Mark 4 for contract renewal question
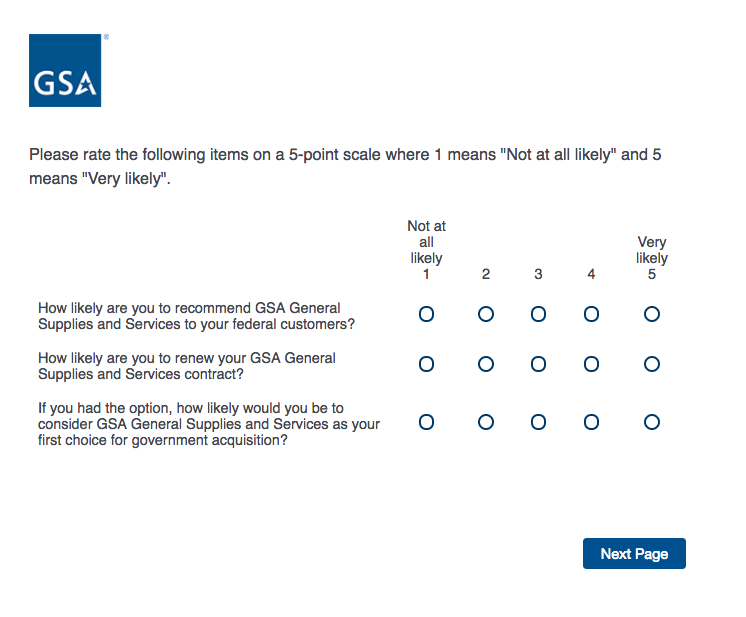This screenshot has width=746, height=617. [x=591, y=364]
